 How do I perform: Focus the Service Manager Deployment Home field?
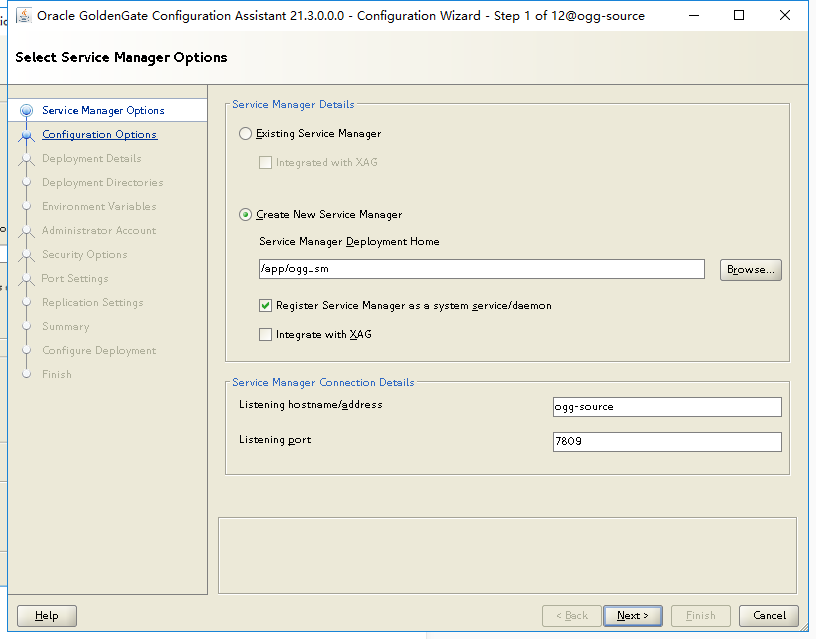(x=482, y=269)
